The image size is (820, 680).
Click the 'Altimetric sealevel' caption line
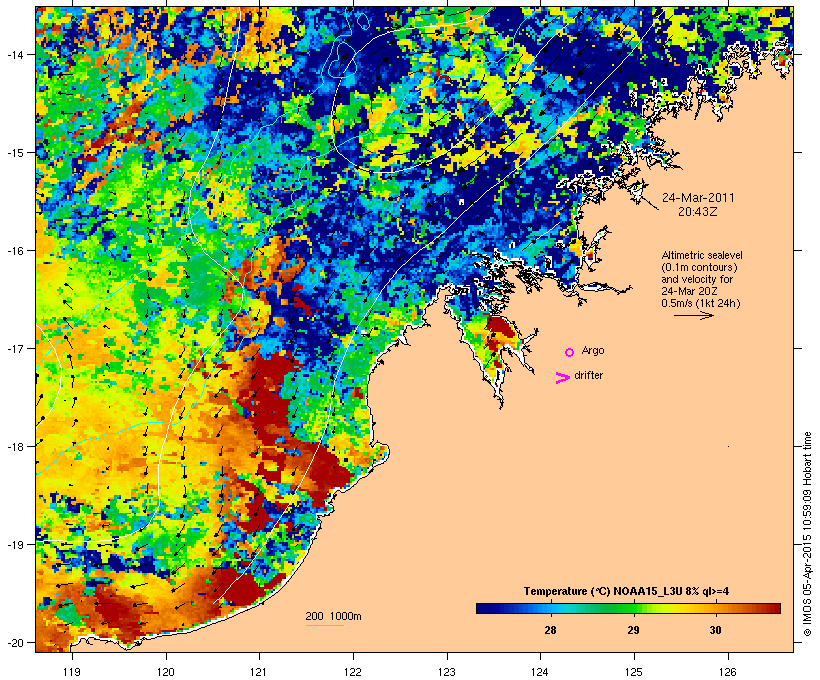click(702, 255)
